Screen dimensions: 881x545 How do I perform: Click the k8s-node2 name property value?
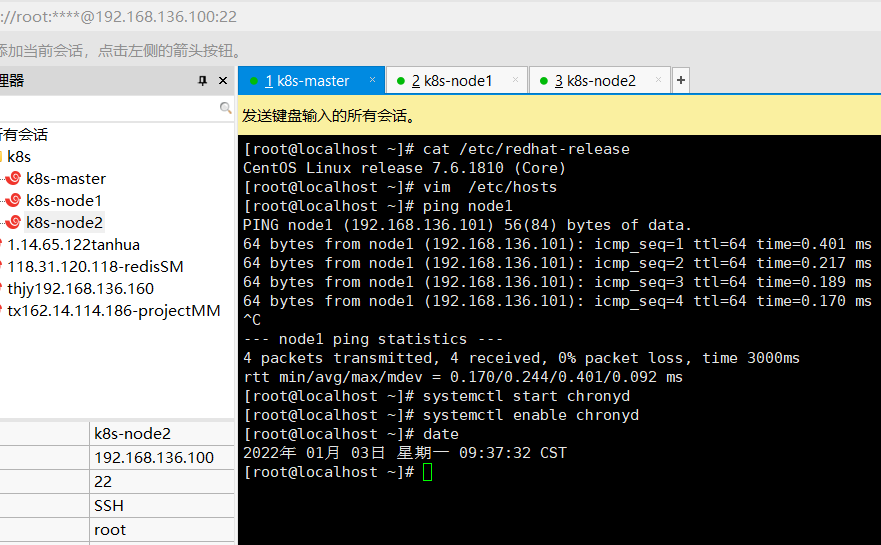point(162,434)
